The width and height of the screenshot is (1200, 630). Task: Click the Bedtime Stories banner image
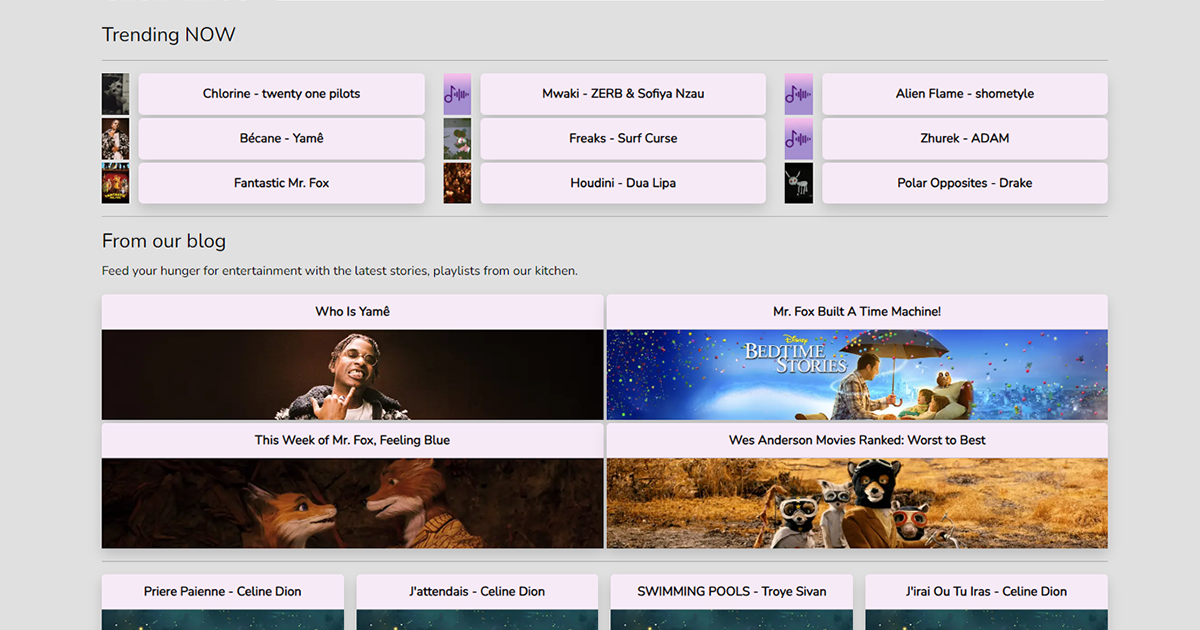[857, 375]
